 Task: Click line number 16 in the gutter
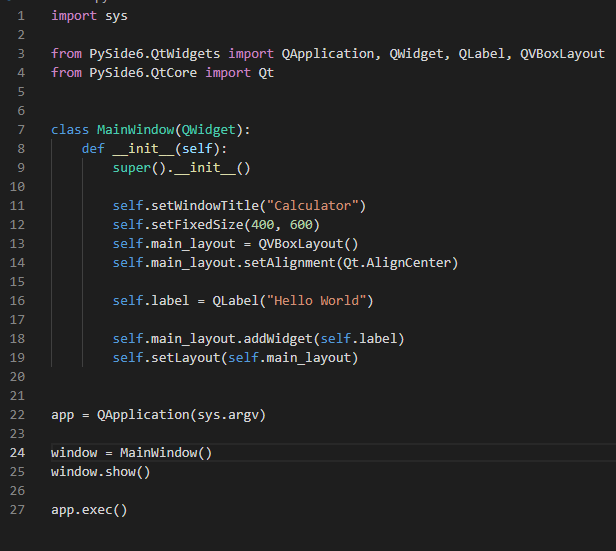[18, 301]
